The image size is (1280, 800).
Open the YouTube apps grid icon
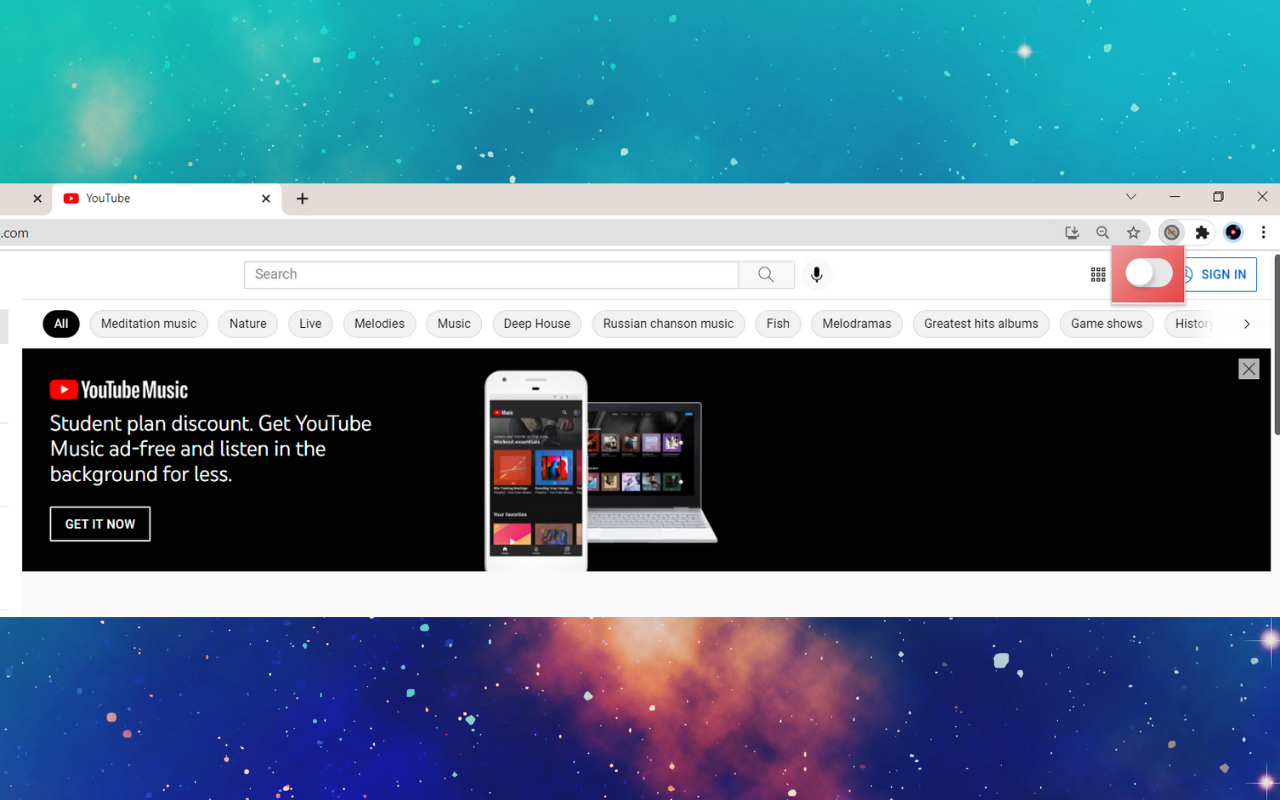(1098, 274)
